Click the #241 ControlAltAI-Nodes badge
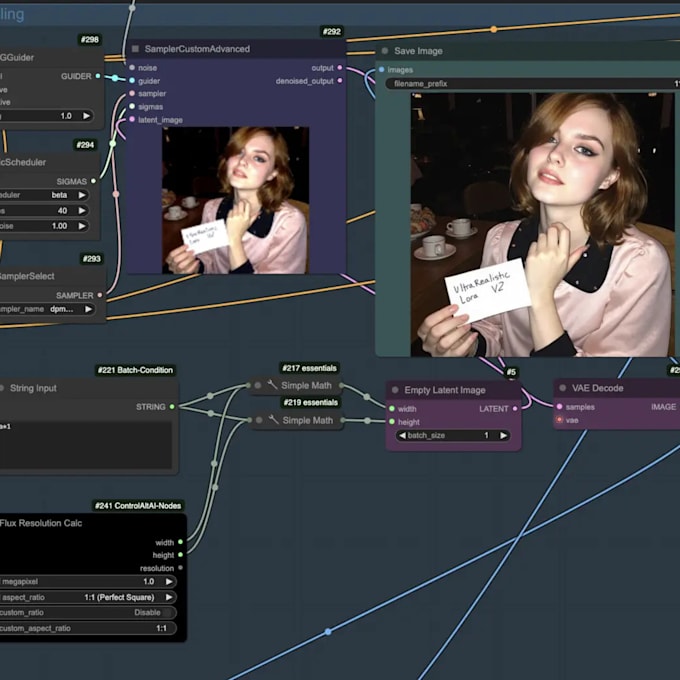Viewport: 680px width, 680px height. (x=139, y=506)
